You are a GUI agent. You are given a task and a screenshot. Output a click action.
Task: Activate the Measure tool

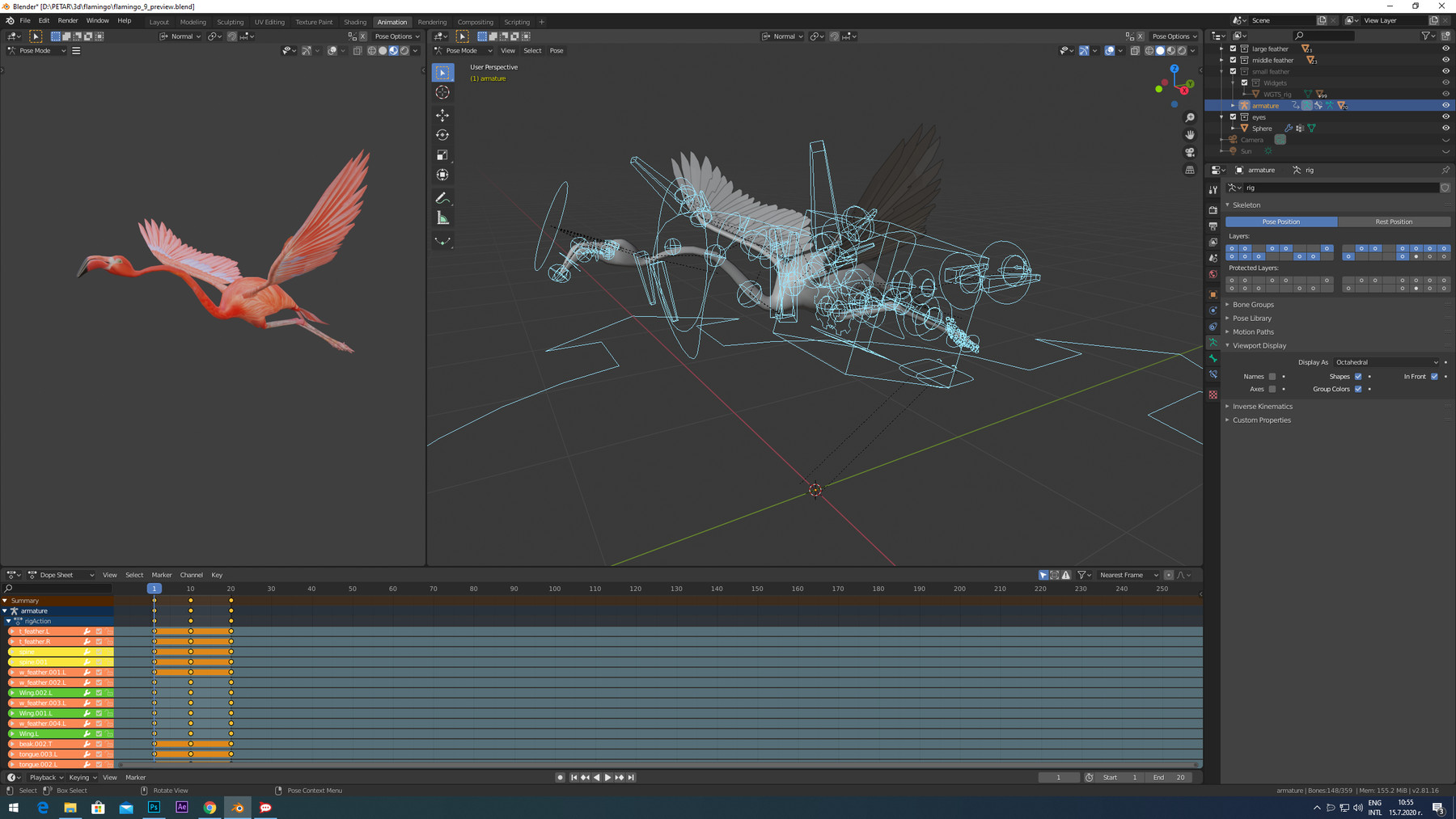[442, 217]
